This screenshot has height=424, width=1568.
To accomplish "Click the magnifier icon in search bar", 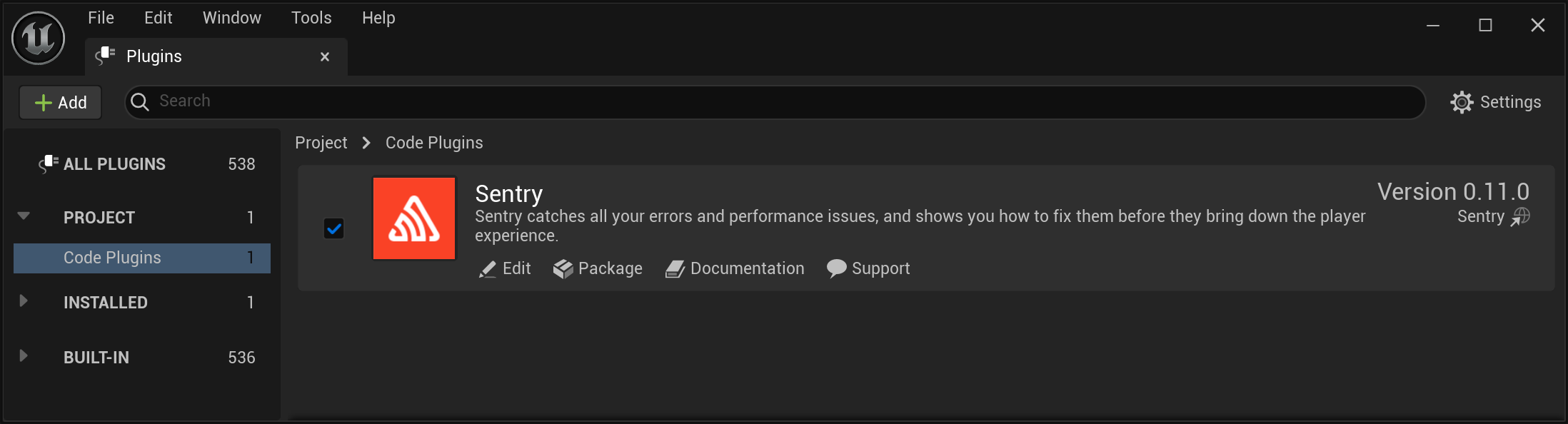I will (x=141, y=102).
